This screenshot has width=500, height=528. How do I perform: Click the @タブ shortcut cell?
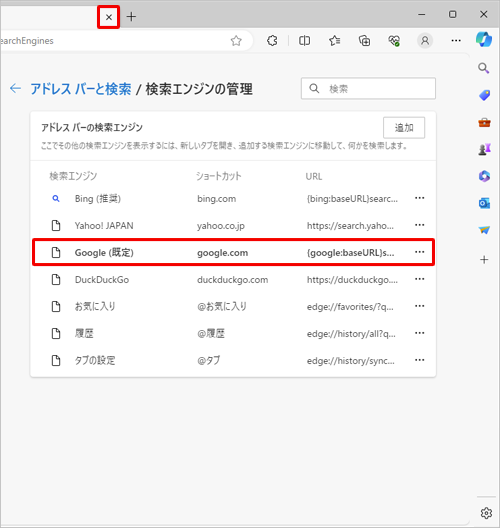208,360
